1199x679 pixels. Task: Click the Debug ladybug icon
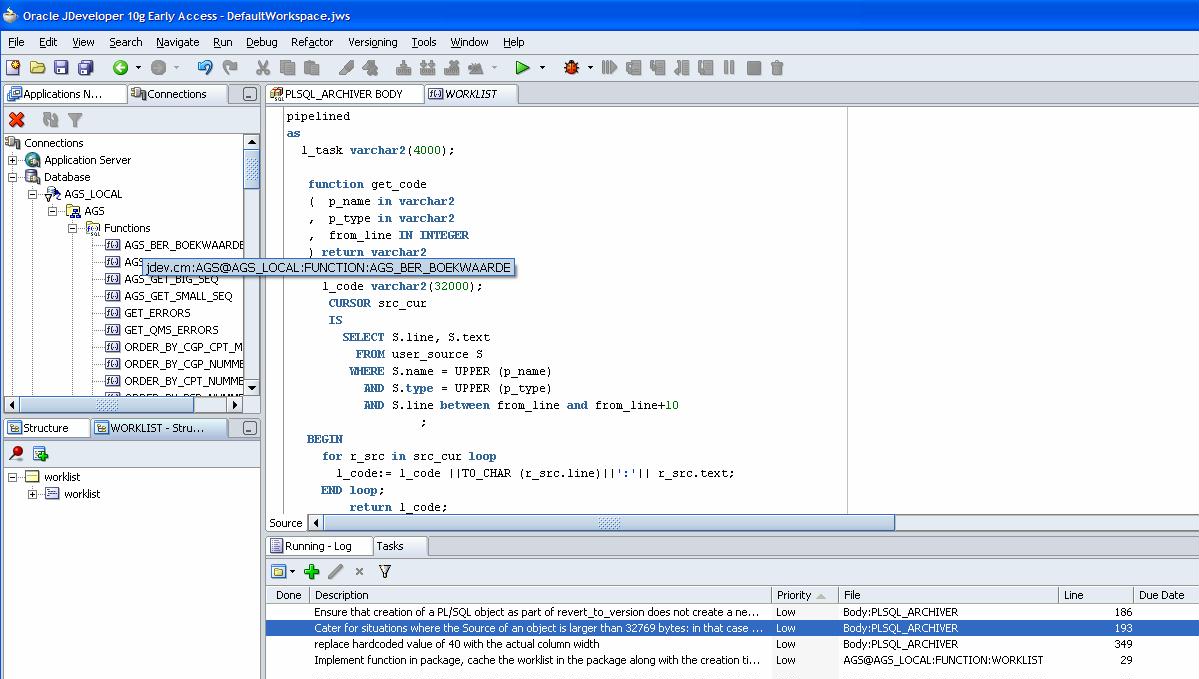[x=572, y=68]
